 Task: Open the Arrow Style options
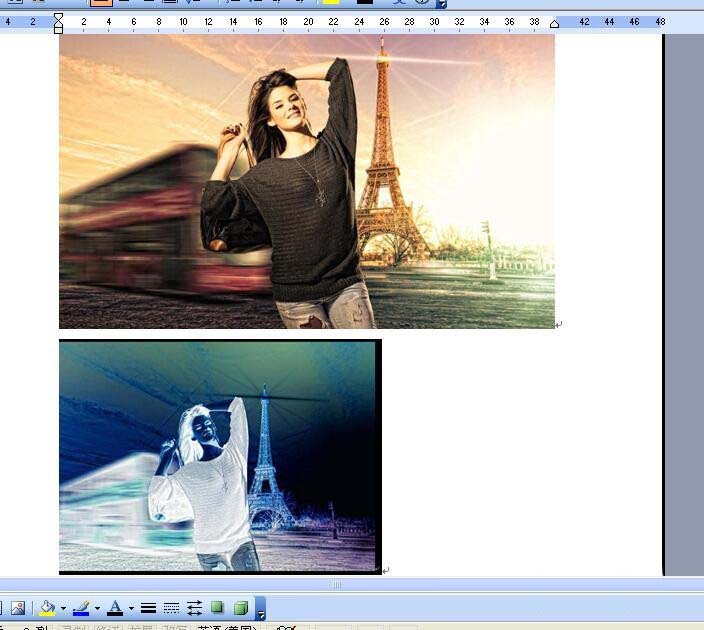(194, 608)
